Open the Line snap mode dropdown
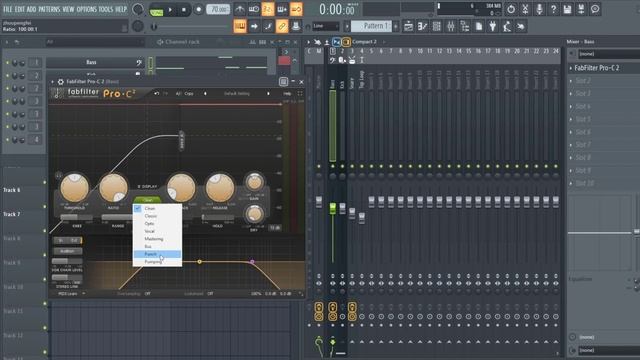Viewport: 640px width, 360px height. 326,27
